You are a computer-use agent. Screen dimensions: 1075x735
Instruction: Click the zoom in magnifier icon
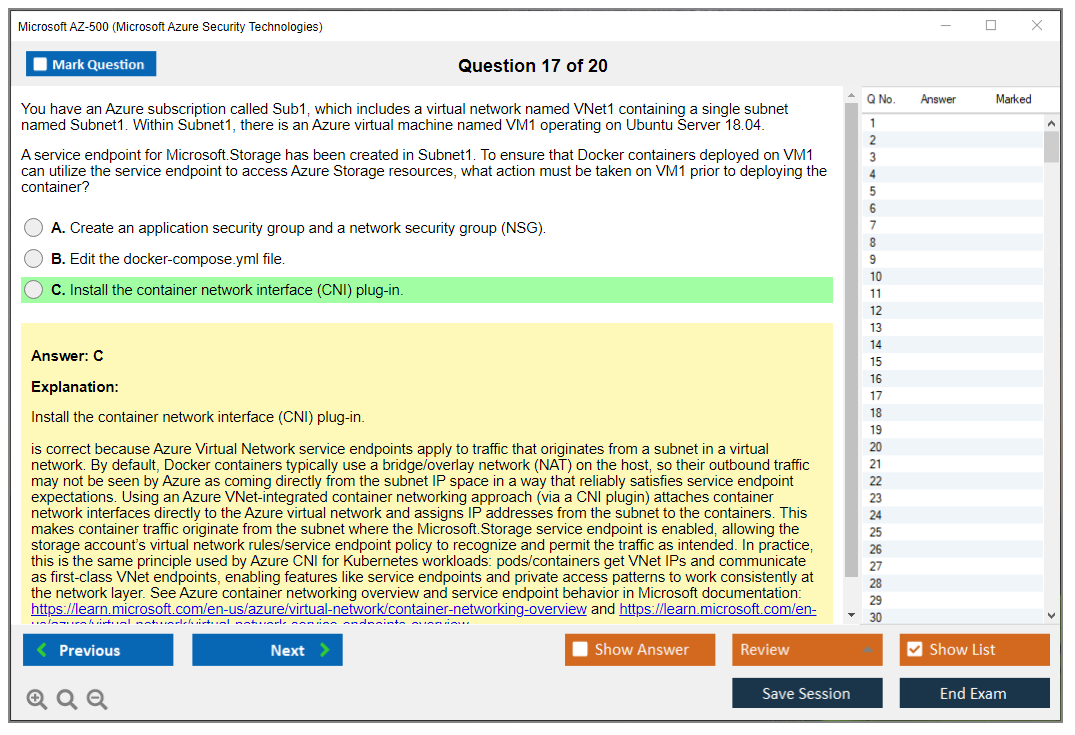tap(37, 700)
